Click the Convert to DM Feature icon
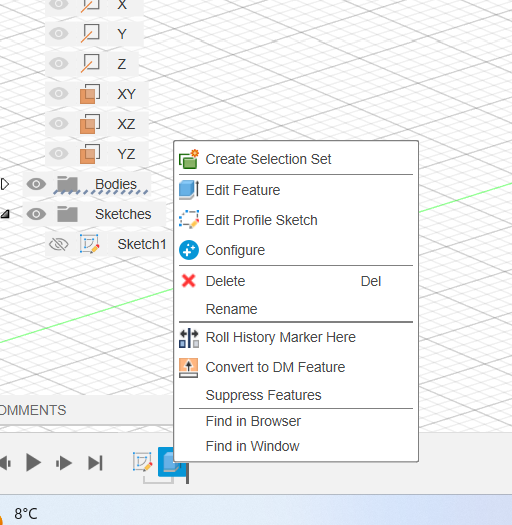Viewport: 512px width, 525px height. 189,368
